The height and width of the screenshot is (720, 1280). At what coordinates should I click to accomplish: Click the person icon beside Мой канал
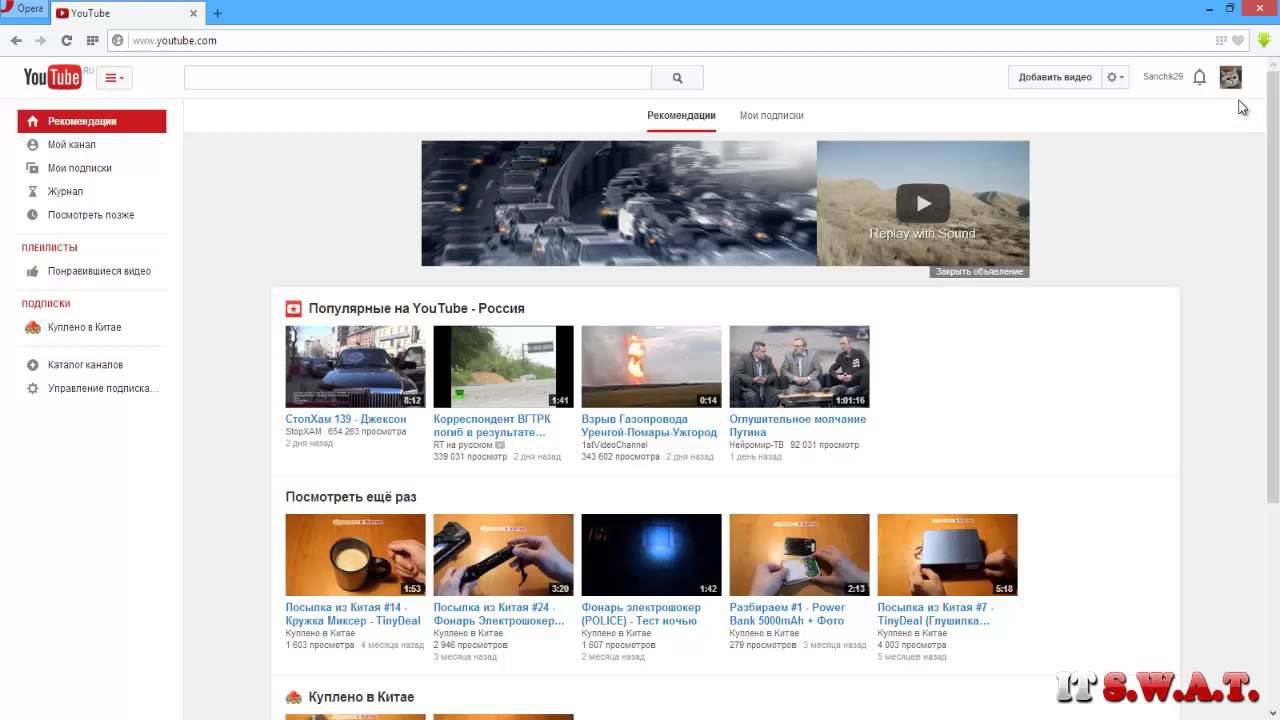(32, 145)
